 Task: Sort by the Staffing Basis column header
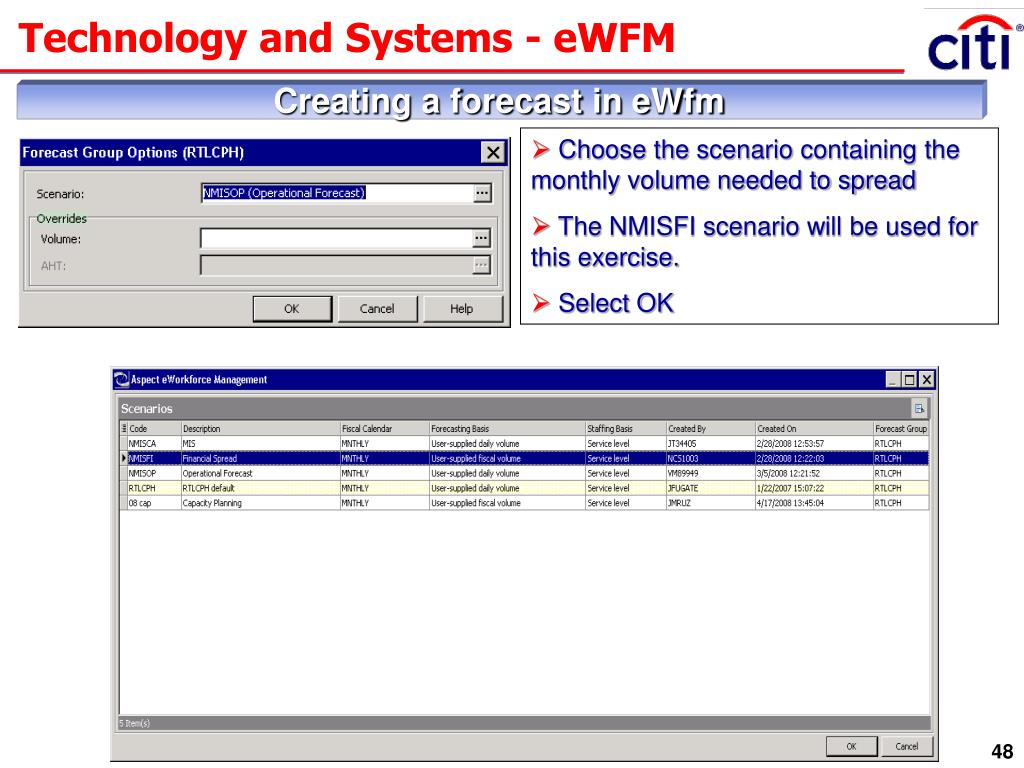[626, 428]
